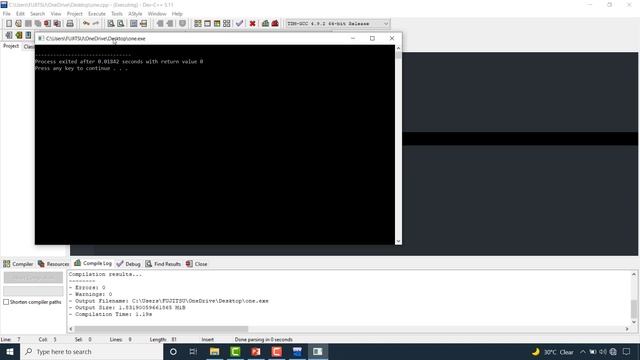640x360 pixels.
Task: Click the Replace toolbar icon
Action: pyautogui.click(x=120, y=24)
